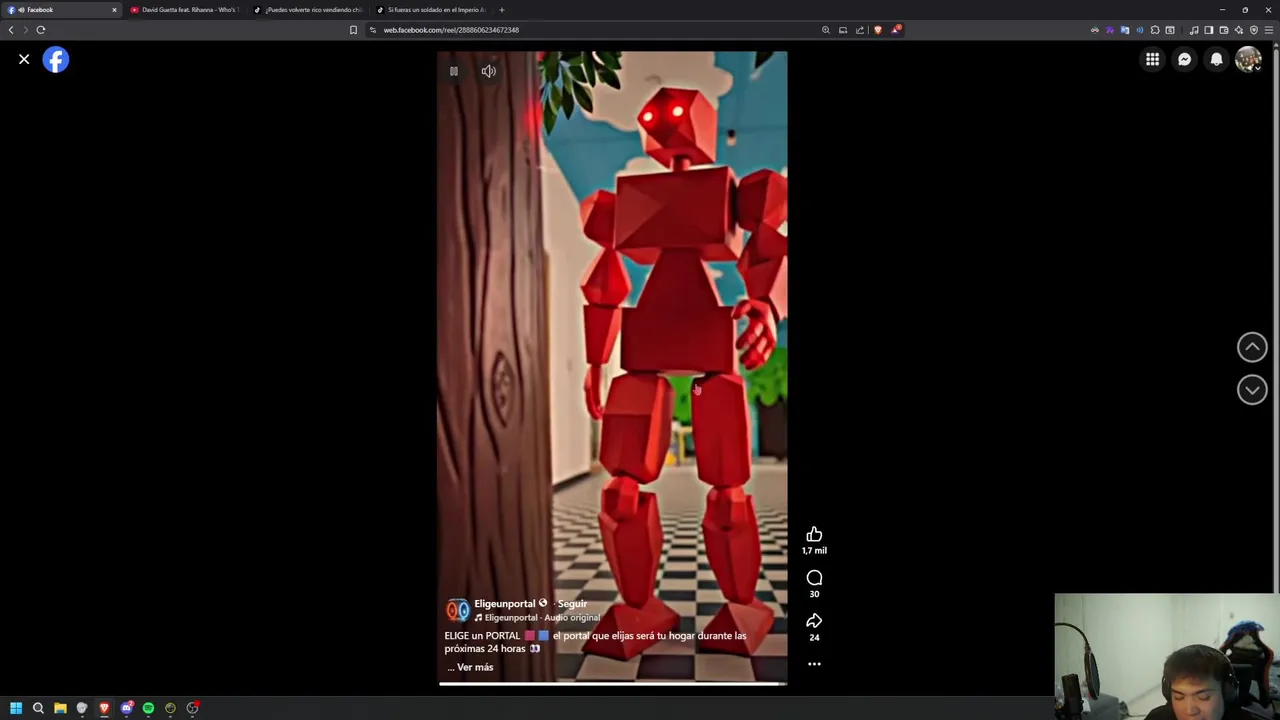Close the Facebook browser tab
1280x720 pixels.
coord(114,10)
